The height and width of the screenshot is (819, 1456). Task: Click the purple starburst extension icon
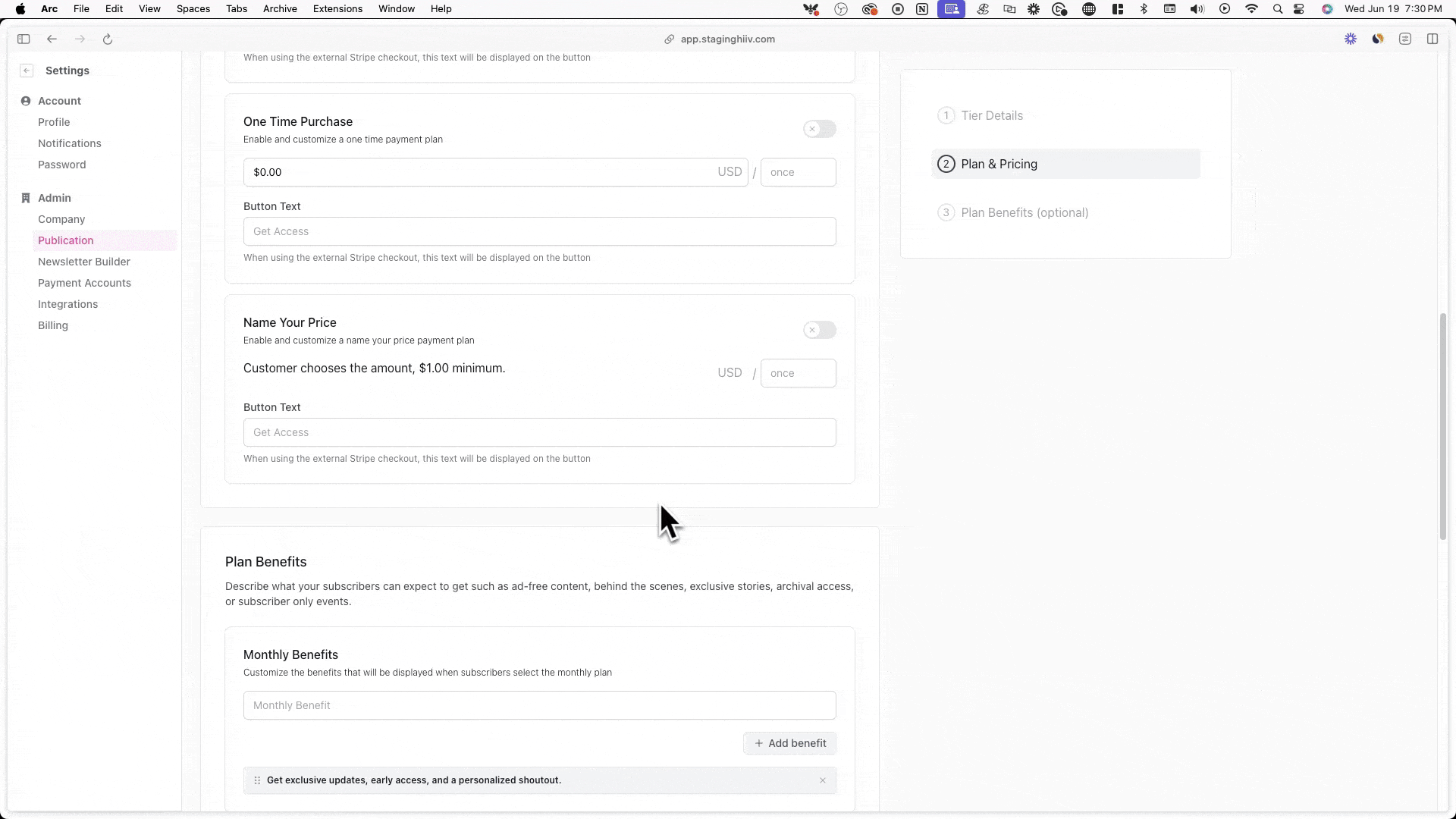click(1351, 39)
